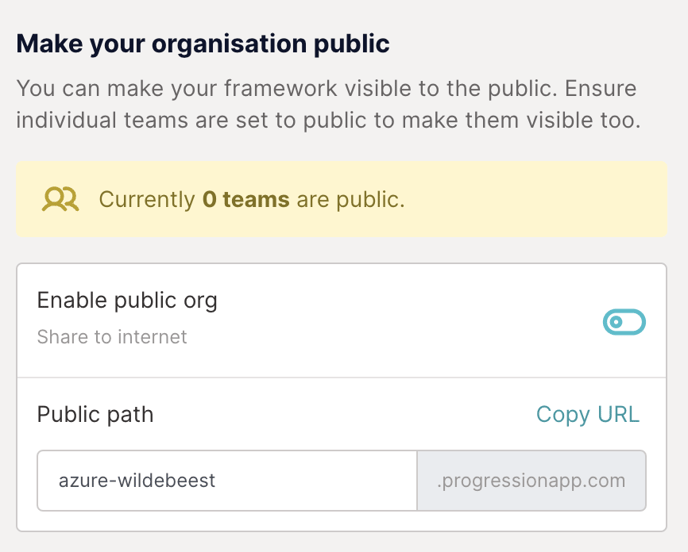Click the "Public path" label
688x552 pixels.
95,414
